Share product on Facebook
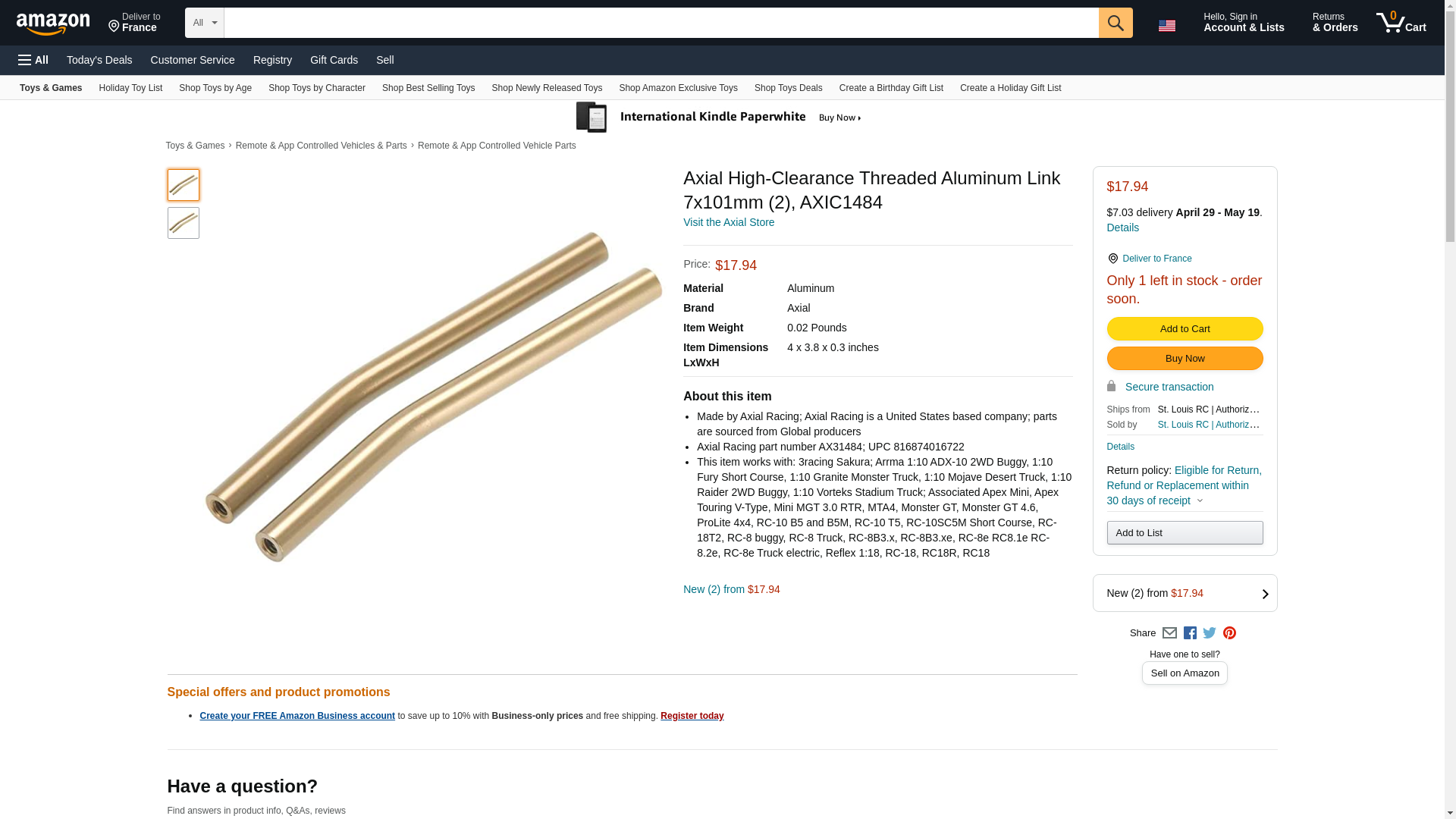1456x819 pixels. [x=1190, y=633]
